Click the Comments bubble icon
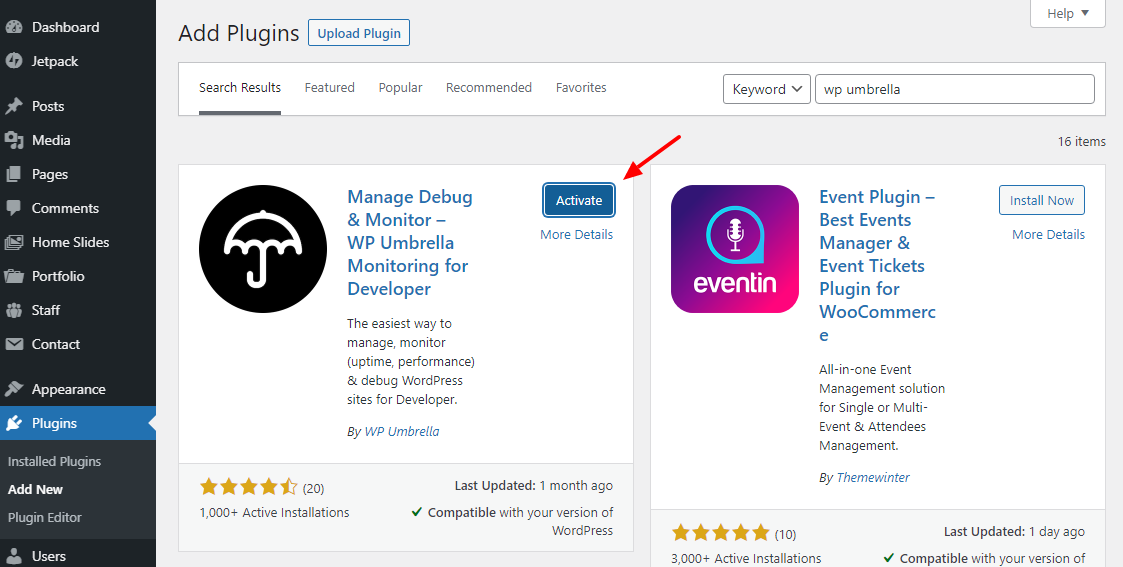 click(x=14, y=208)
